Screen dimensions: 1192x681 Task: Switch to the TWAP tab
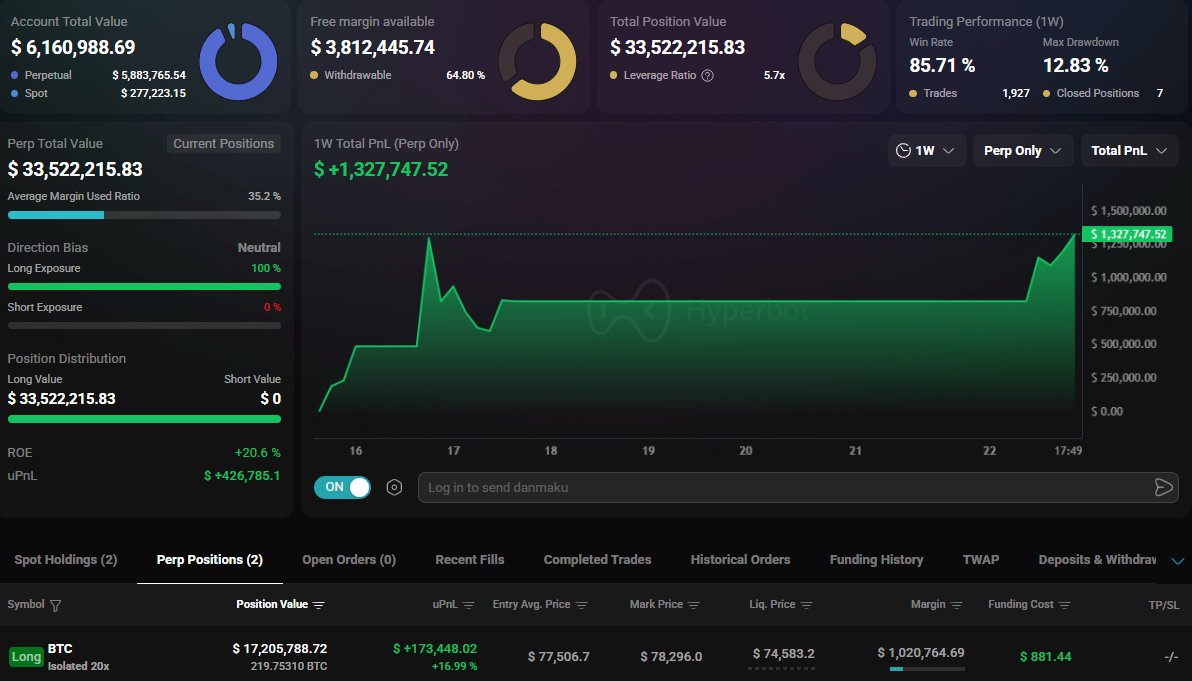[x=981, y=559]
